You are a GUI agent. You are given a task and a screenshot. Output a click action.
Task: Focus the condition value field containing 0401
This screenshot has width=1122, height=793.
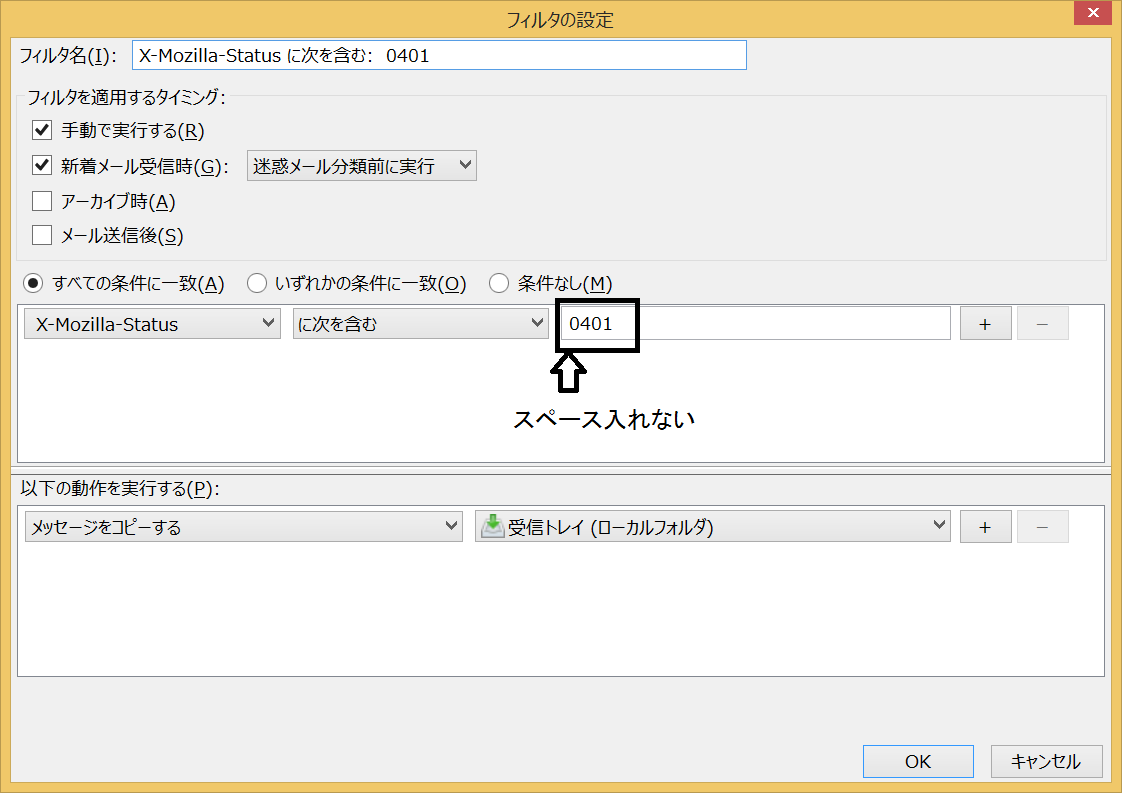[756, 323]
